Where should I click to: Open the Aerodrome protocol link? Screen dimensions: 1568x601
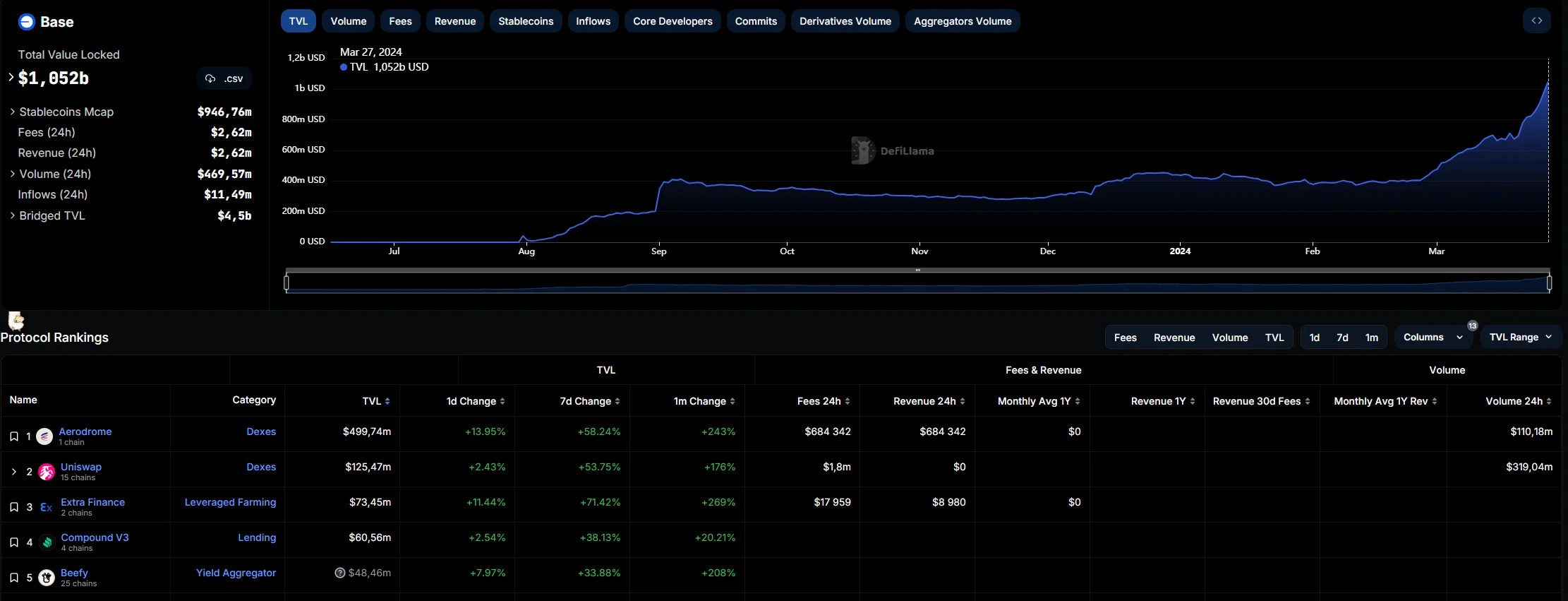(x=85, y=432)
